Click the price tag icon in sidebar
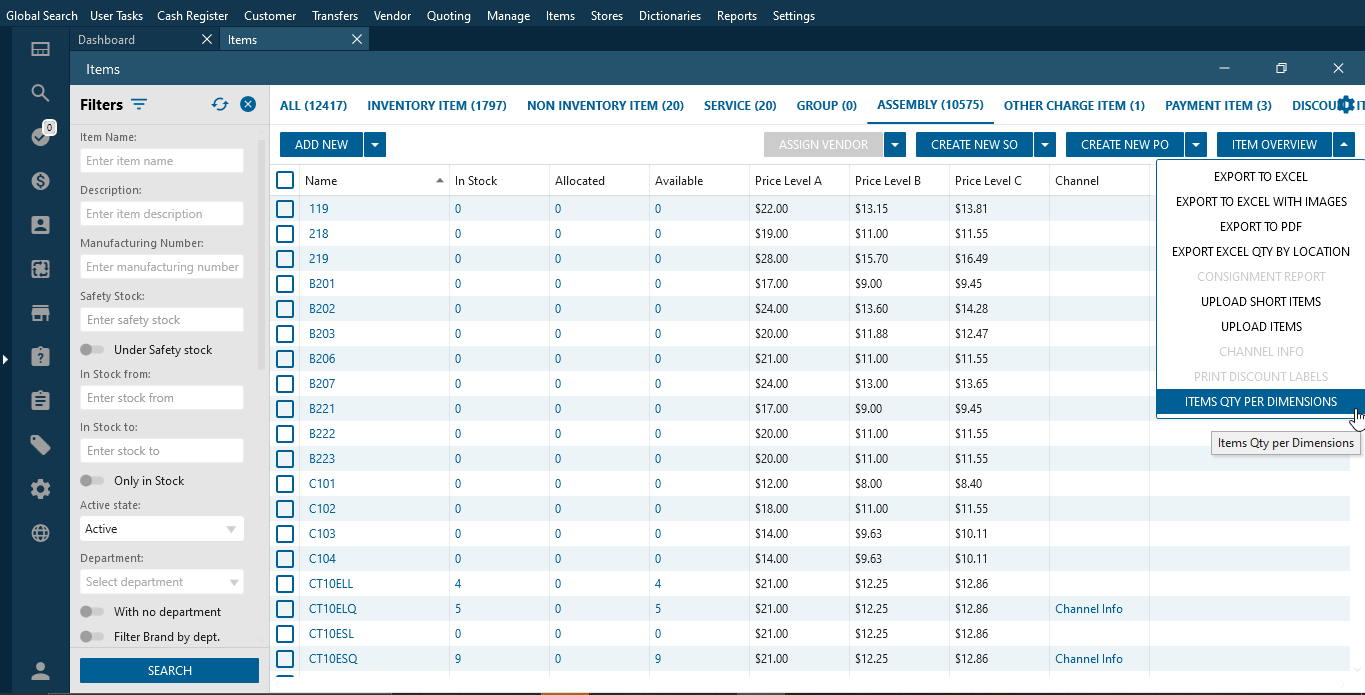The height and width of the screenshot is (695, 1365). pyautogui.click(x=40, y=445)
